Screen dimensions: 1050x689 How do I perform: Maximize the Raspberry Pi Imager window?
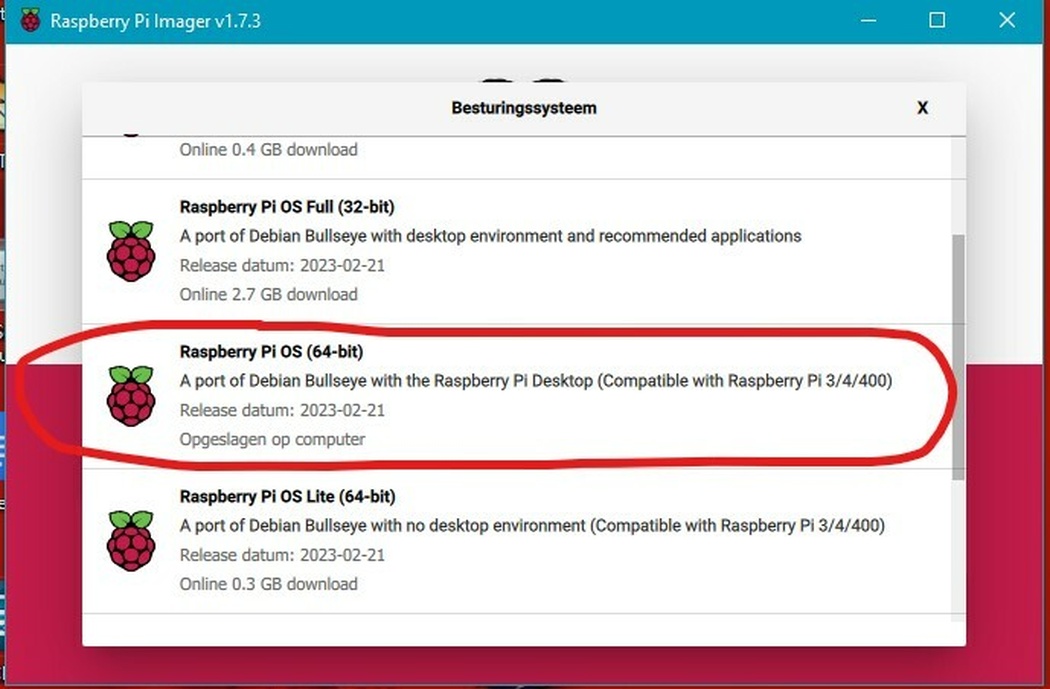coord(937,20)
